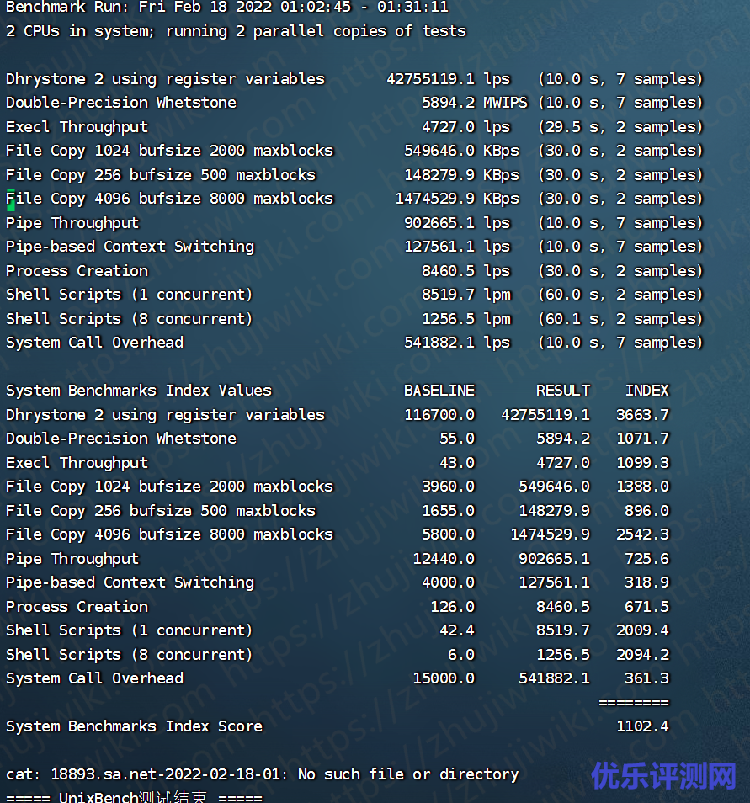750x803 pixels.
Task: Click the 'cat: No such file or directory' error line
Action: [x=262, y=774]
